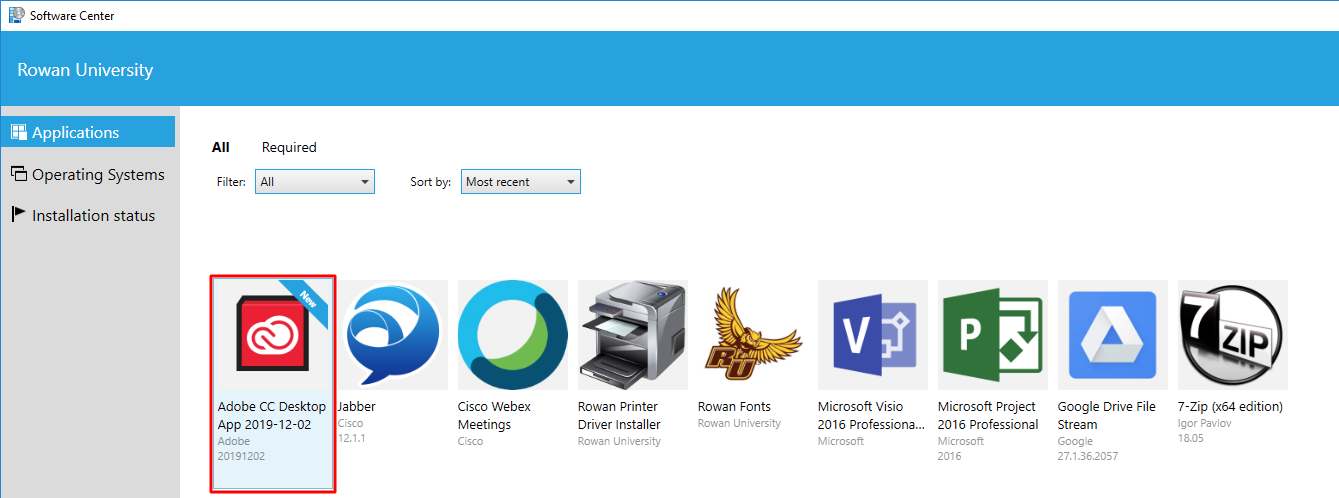1339x498 pixels.
Task: Switch to the Required tab
Action: pos(289,147)
